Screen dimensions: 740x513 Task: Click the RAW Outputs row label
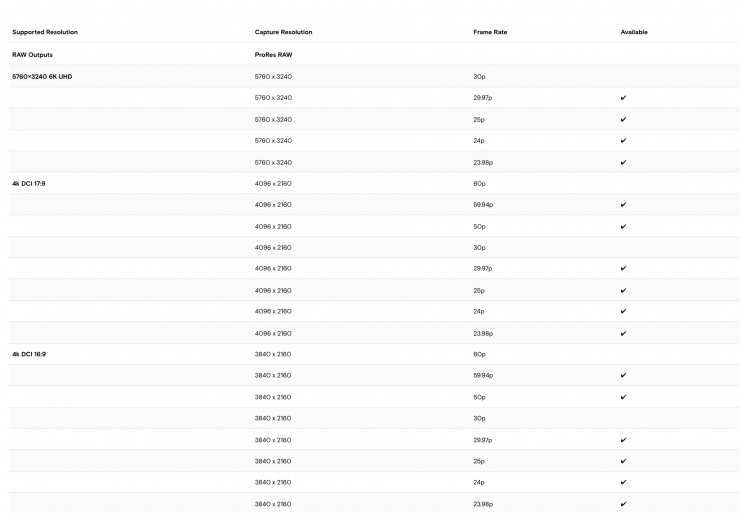(x=31, y=55)
